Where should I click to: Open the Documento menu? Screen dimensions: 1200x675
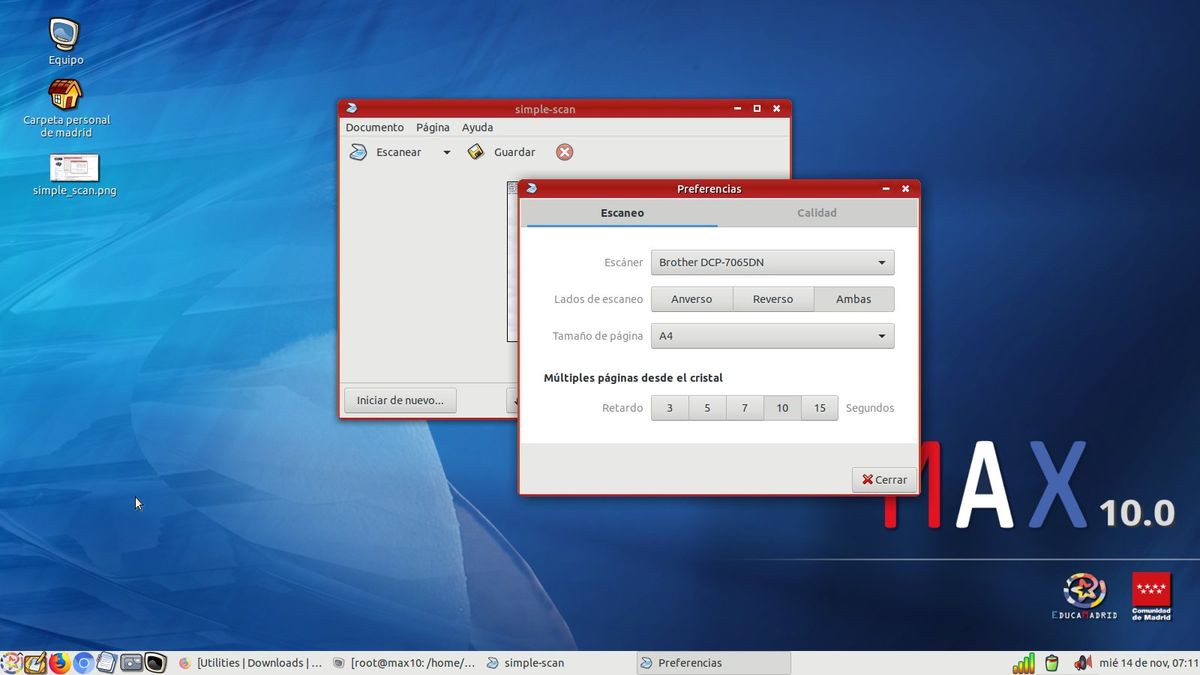[x=375, y=128]
